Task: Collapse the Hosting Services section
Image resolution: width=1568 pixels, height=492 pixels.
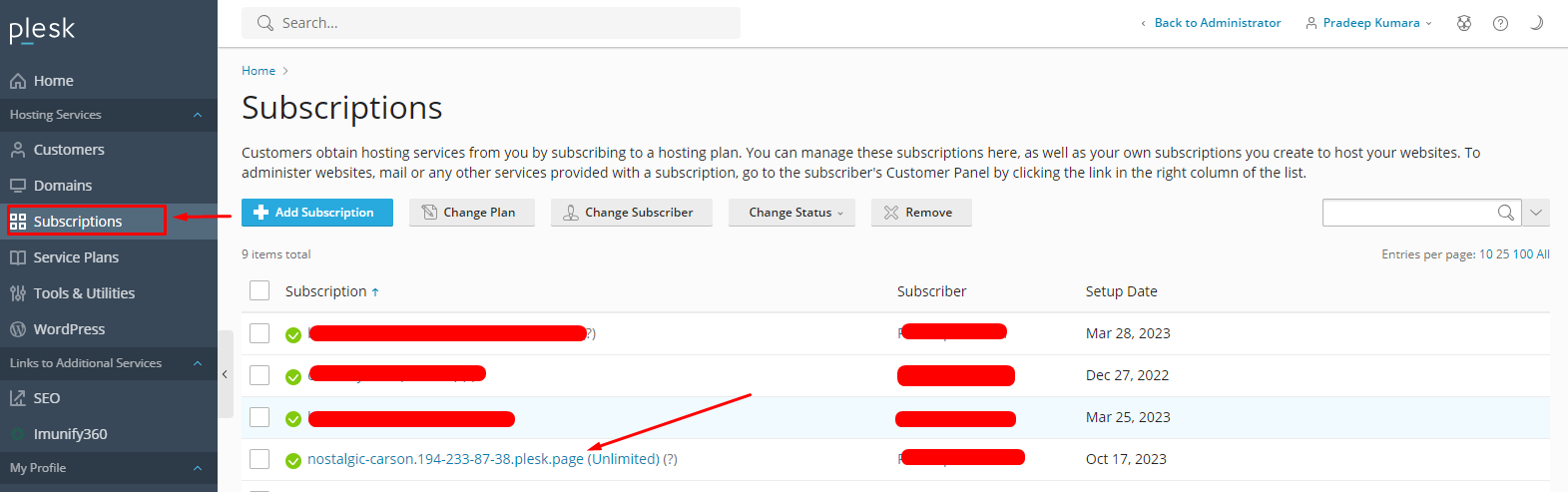Action: pyautogui.click(x=198, y=115)
